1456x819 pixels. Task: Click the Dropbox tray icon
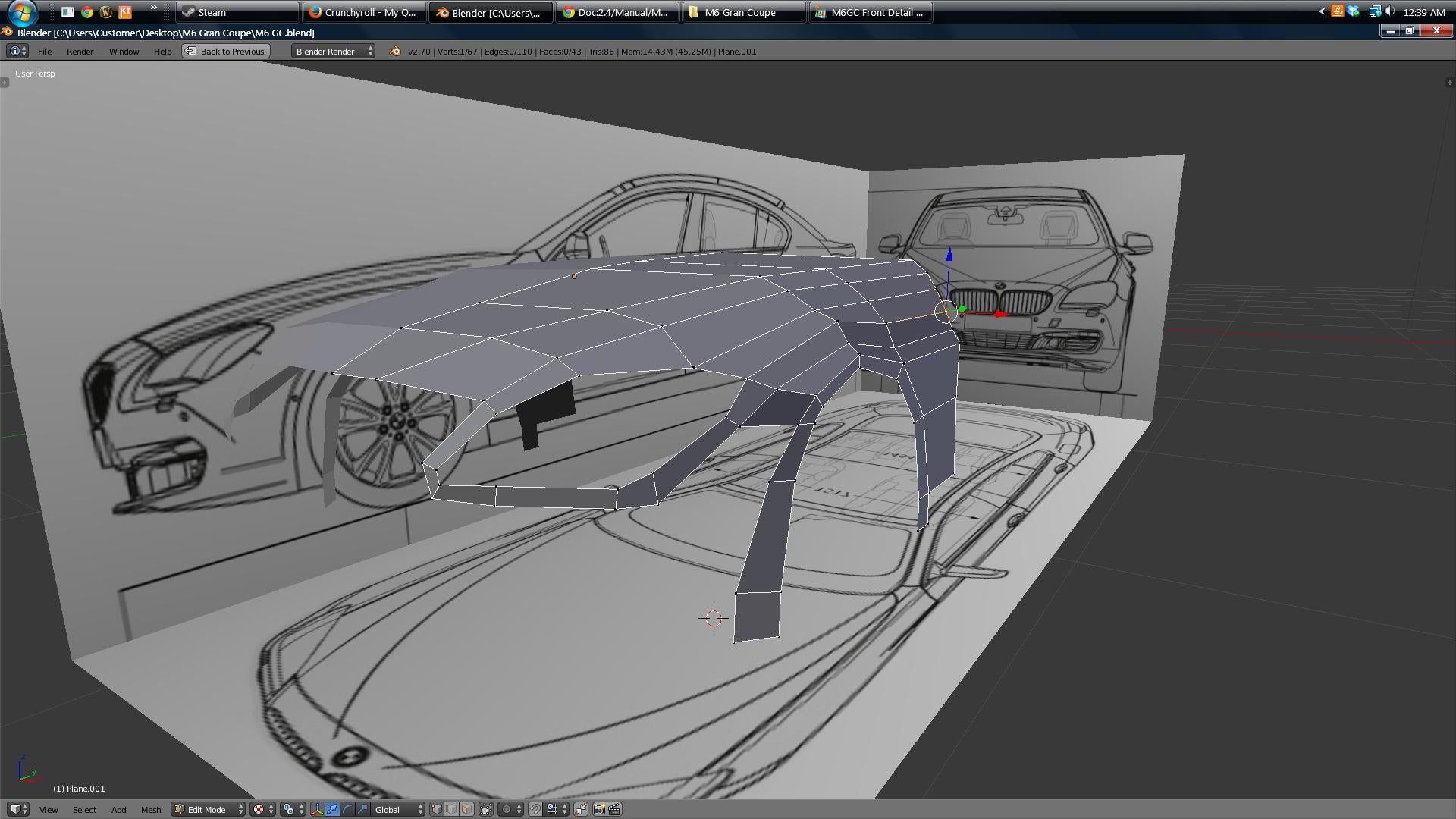pos(1354,11)
